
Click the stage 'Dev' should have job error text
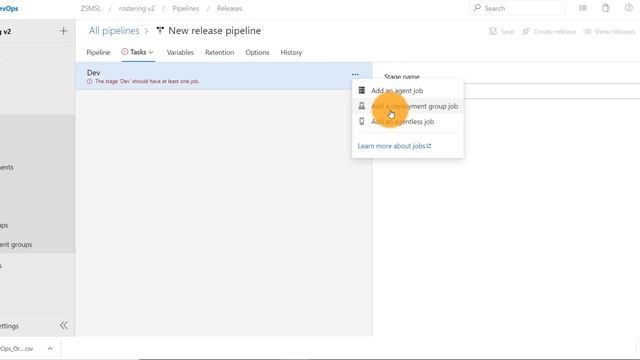pyautogui.click(x=147, y=81)
